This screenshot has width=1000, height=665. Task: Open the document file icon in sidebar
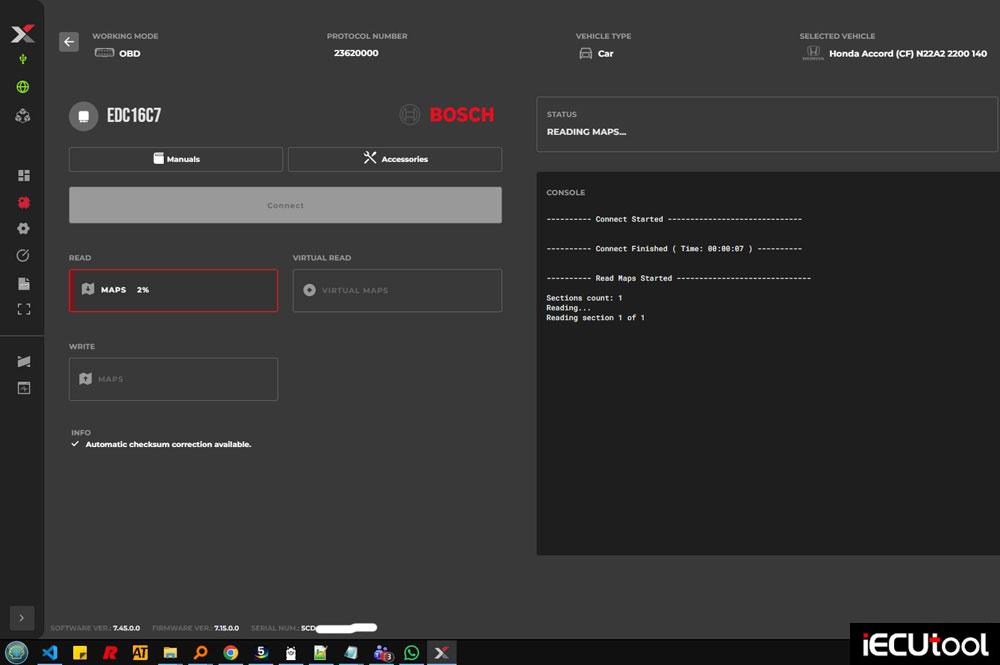23,283
